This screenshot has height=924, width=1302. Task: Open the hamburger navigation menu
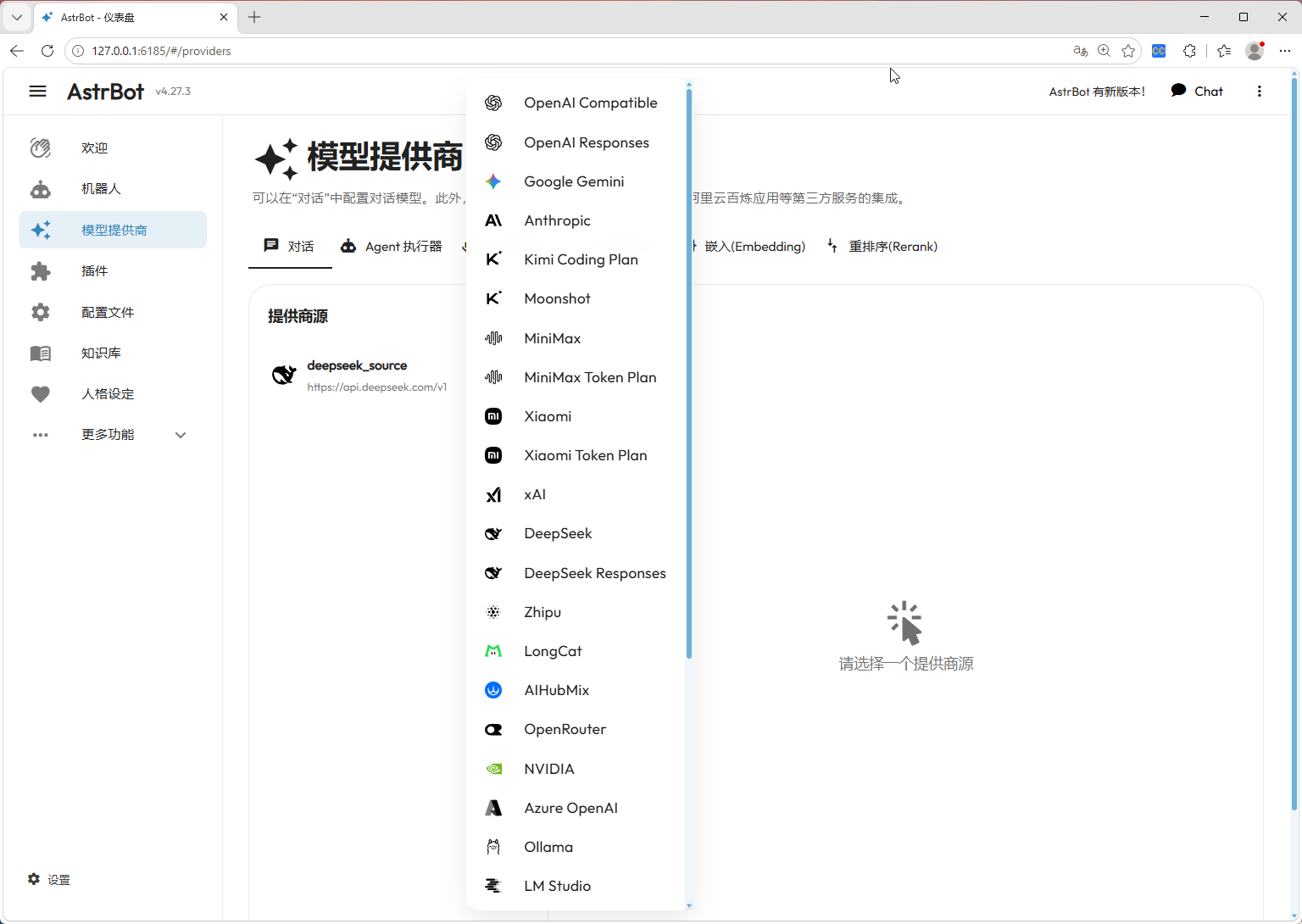pos(37,92)
